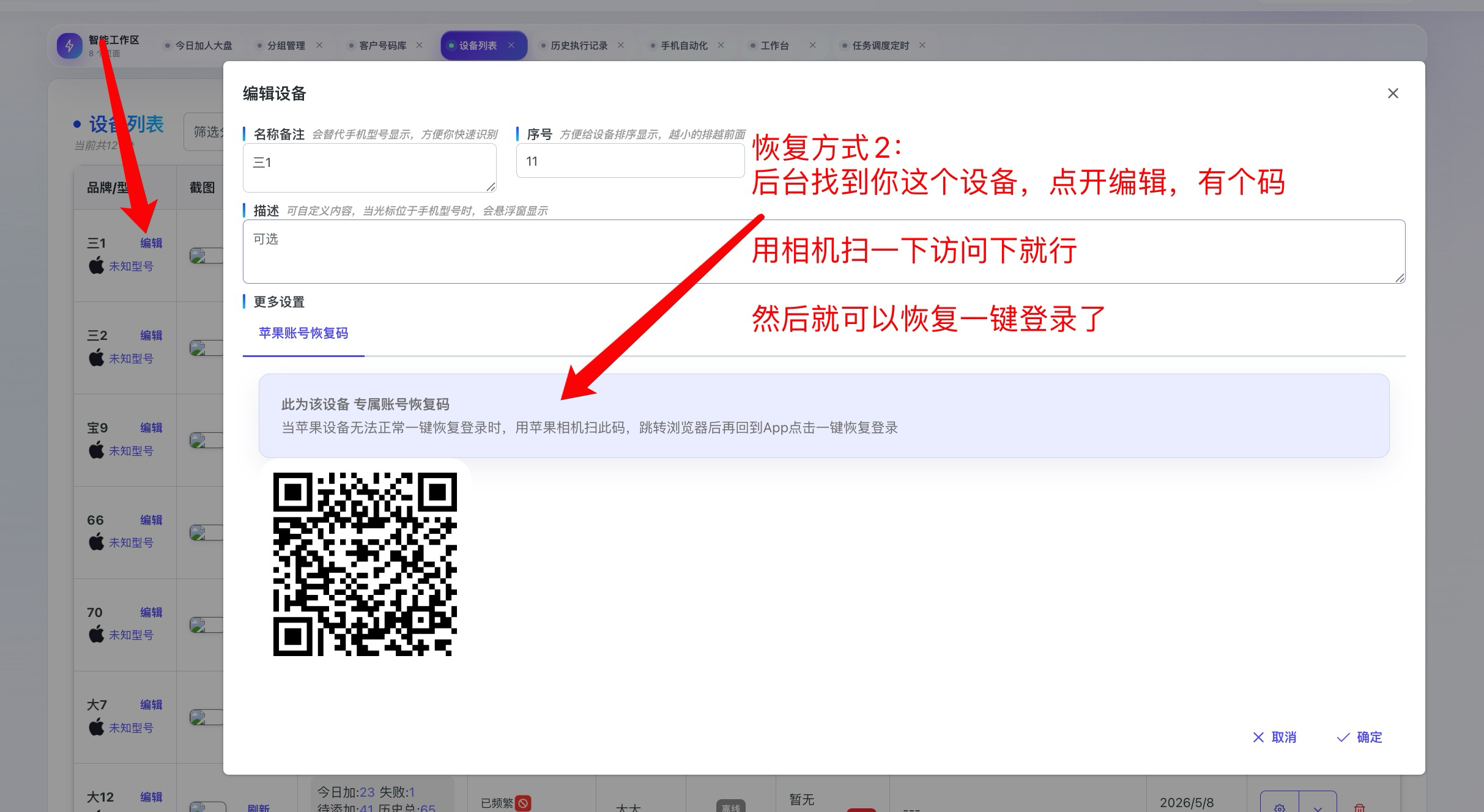Switch to the 工作台 tab
The height and width of the screenshot is (812, 1484).
tap(774, 46)
